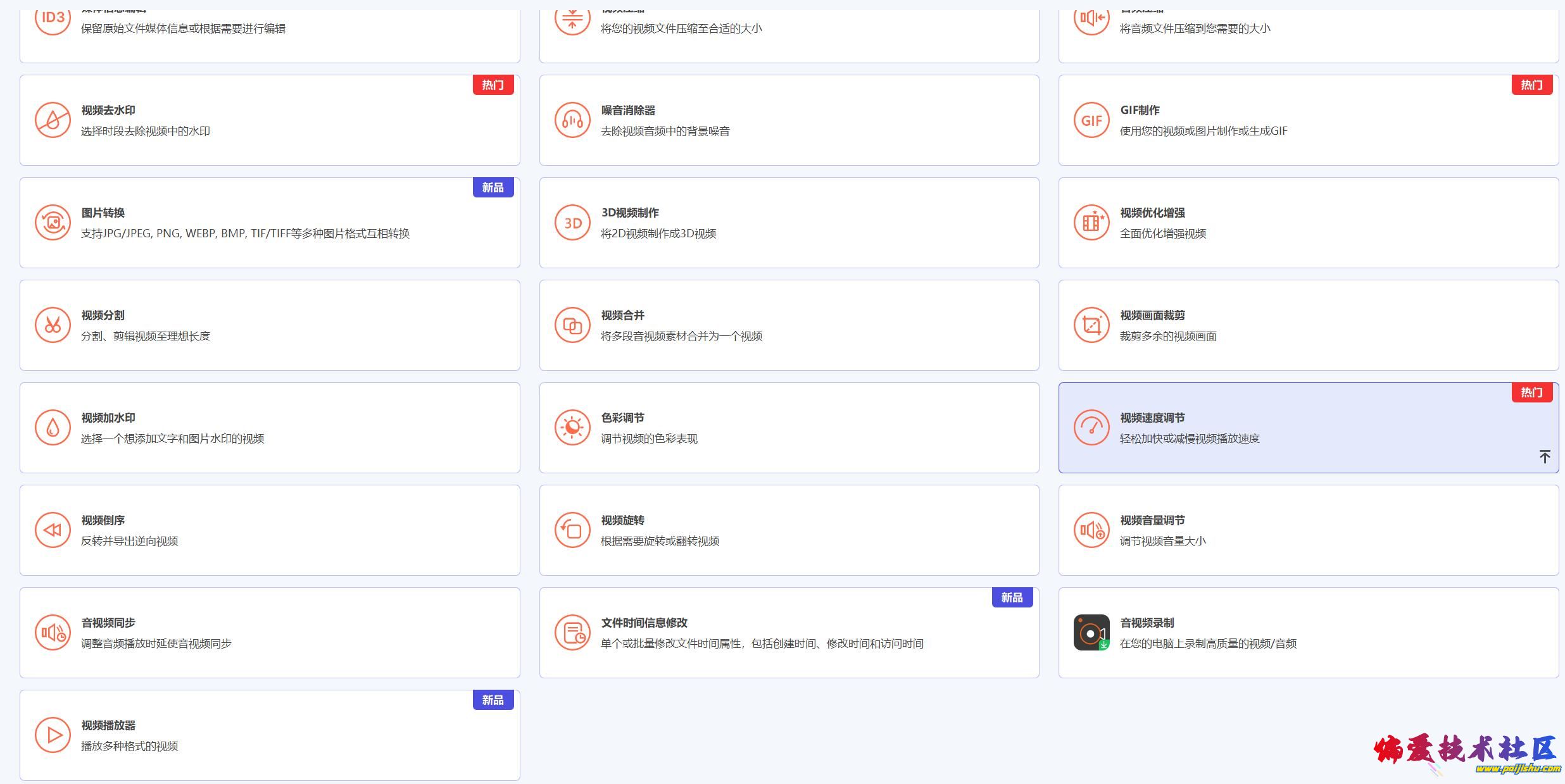Click the 视频画面裁剪 crop icon
This screenshot has height=784, width=1565.
1091,325
